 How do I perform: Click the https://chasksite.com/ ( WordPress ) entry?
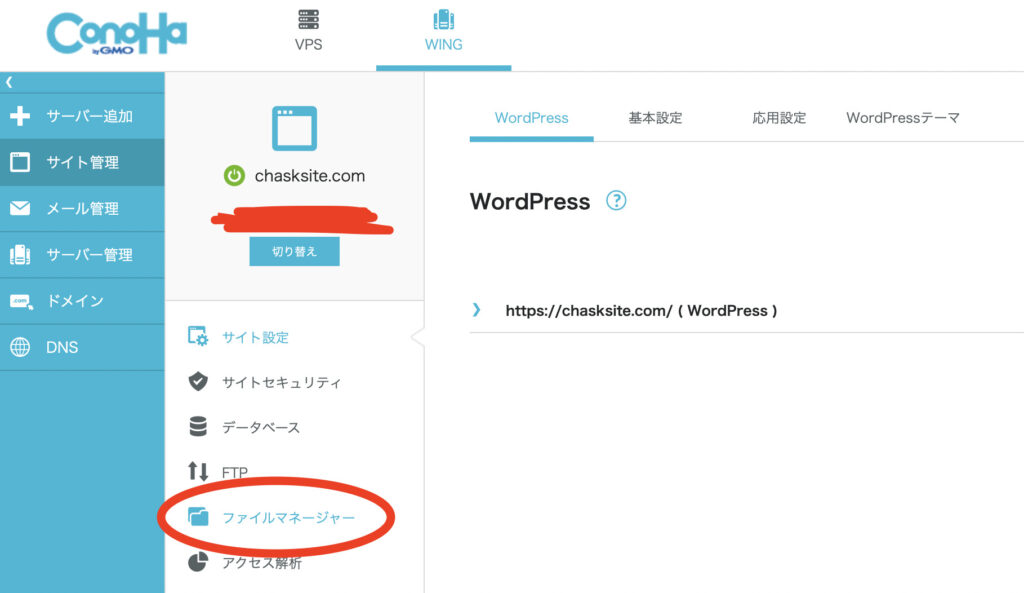pos(641,311)
